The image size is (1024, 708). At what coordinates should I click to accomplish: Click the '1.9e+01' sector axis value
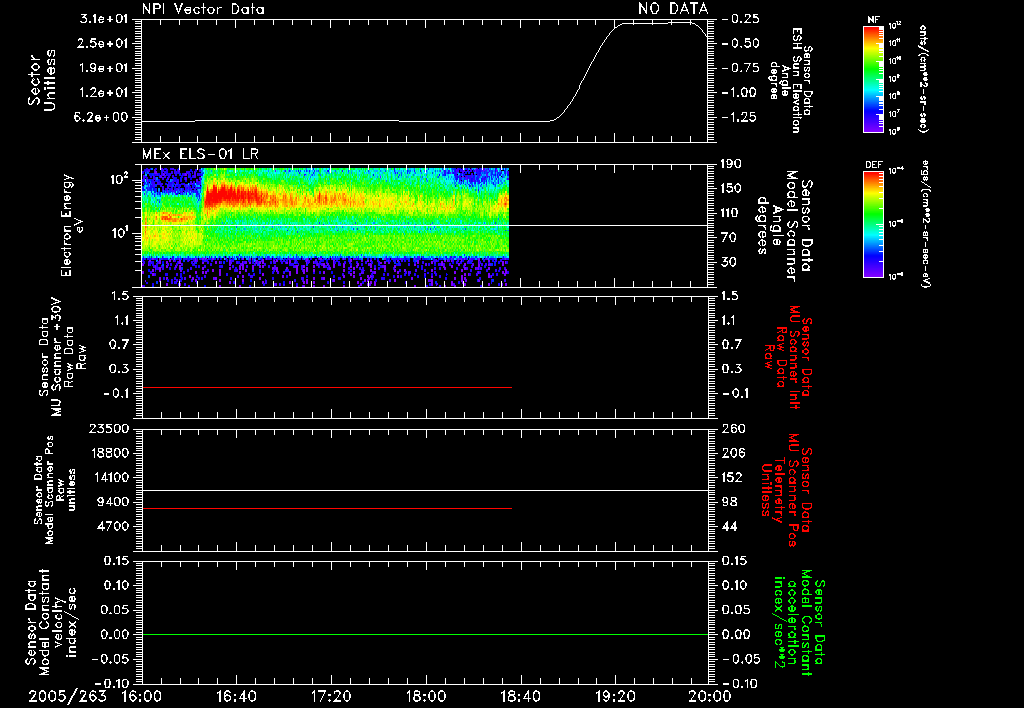pyautogui.click(x=104, y=68)
